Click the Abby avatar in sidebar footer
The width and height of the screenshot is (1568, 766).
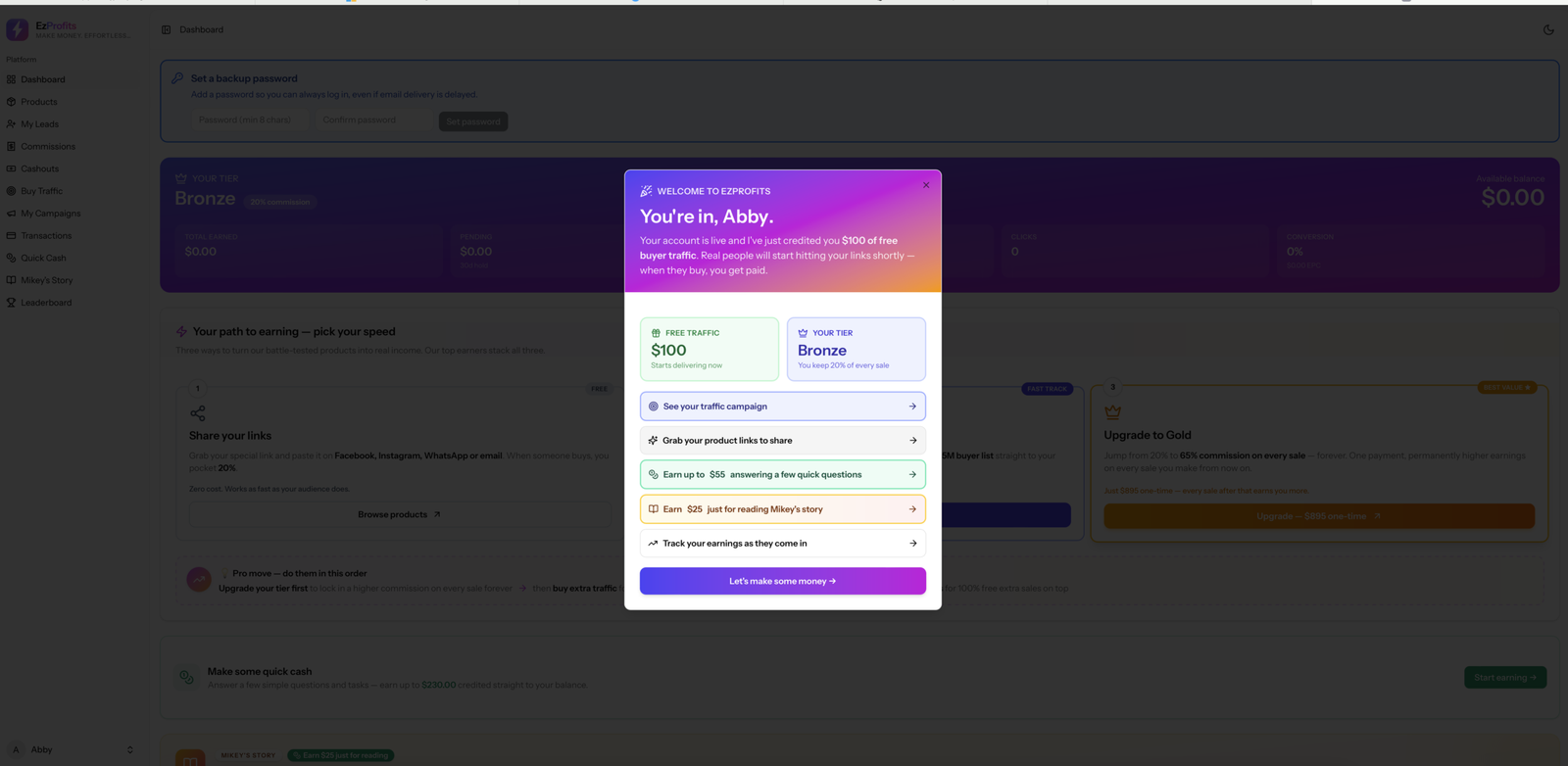[16, 749]
